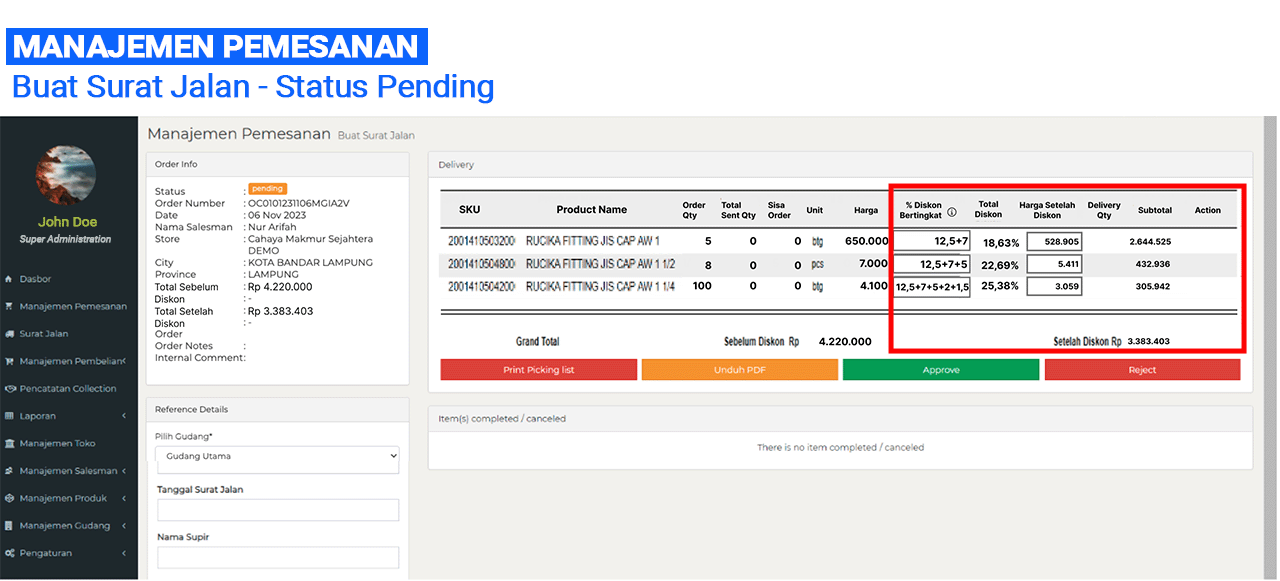Viewport: 1280px width, 581px height.
Task: Click the Harga value 650.000
Action: point(866,241)
